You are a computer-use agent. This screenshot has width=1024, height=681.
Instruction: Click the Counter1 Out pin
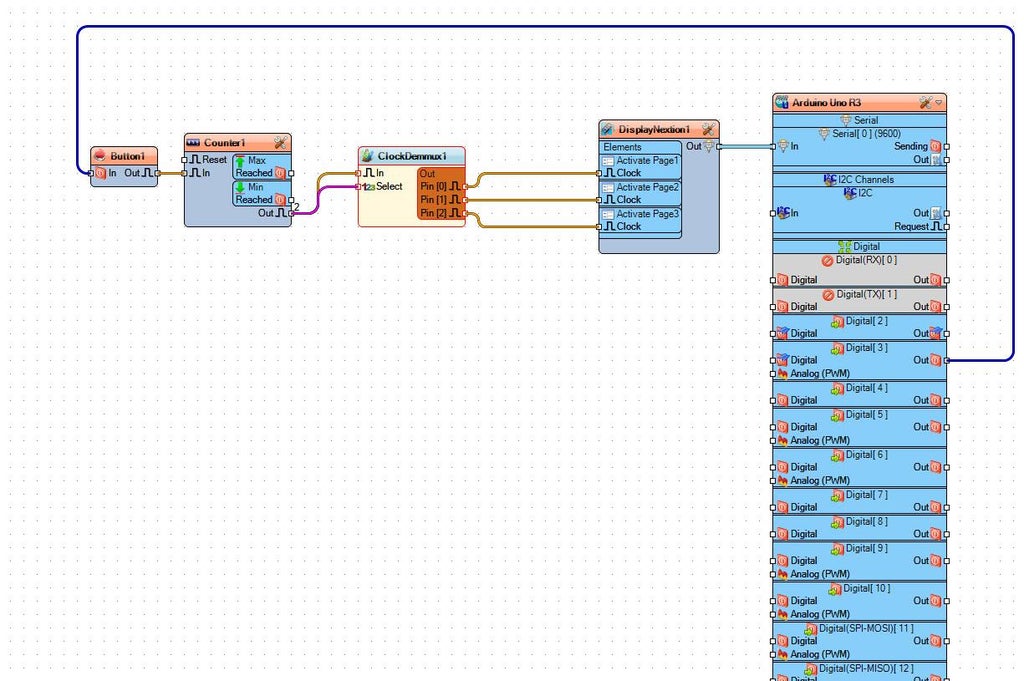[x=291, y=213]
